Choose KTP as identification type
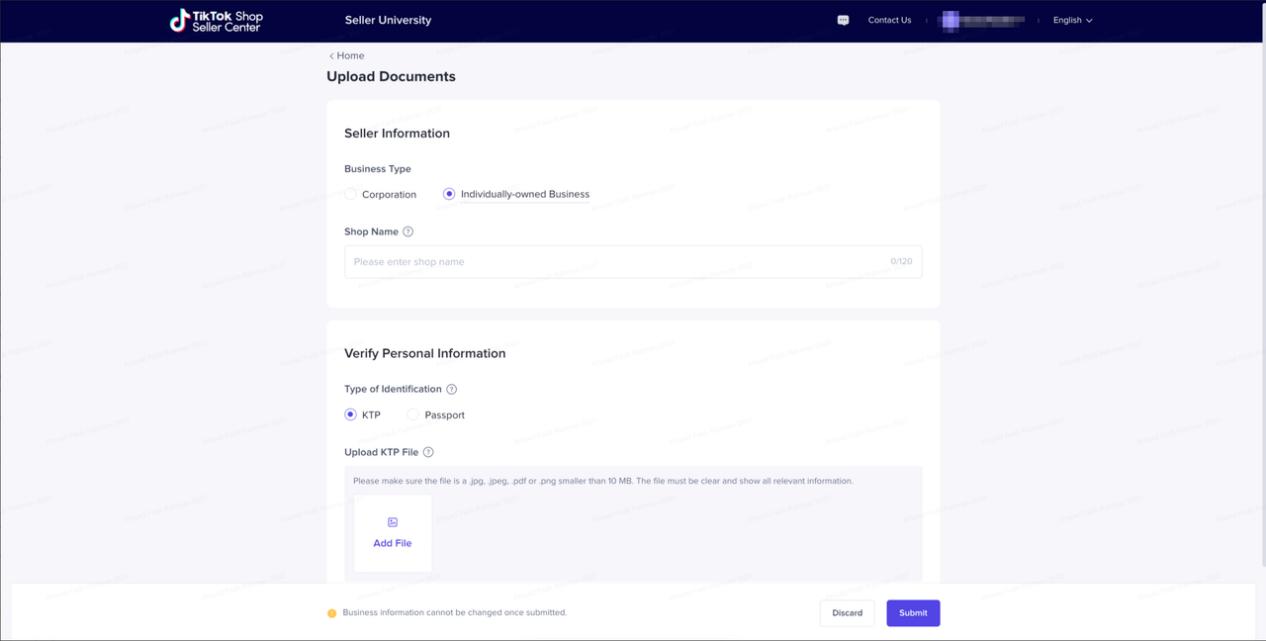This screenshot has height=641, width=1266. (x=351, y=415)
